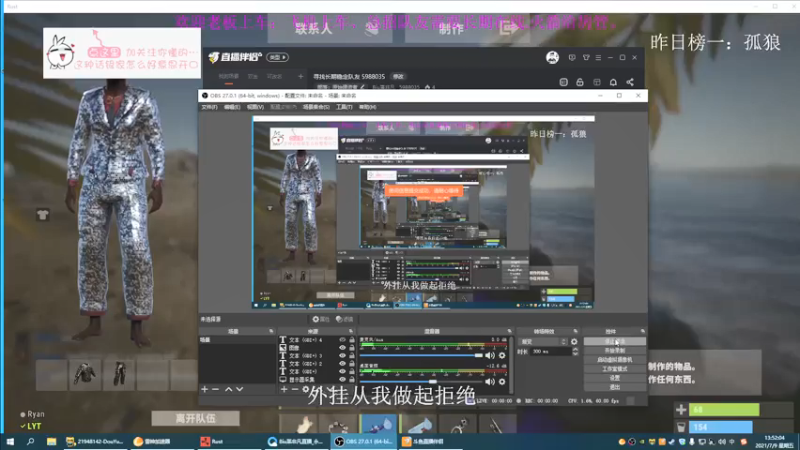Open microphone audio settings gear in mixer
The width and height of the screenshot is (800, 450).
point(502,355)
